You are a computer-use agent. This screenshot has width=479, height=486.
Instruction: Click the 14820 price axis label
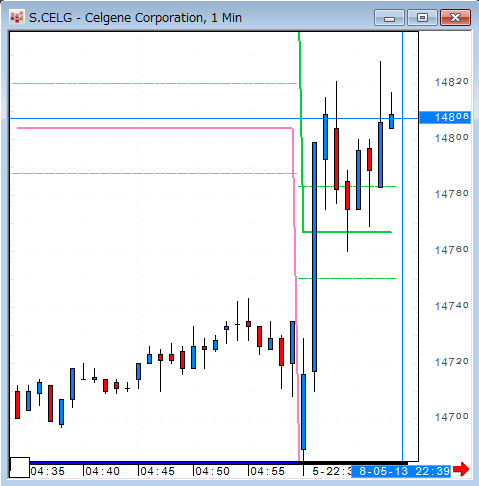(x=452, y=82)
